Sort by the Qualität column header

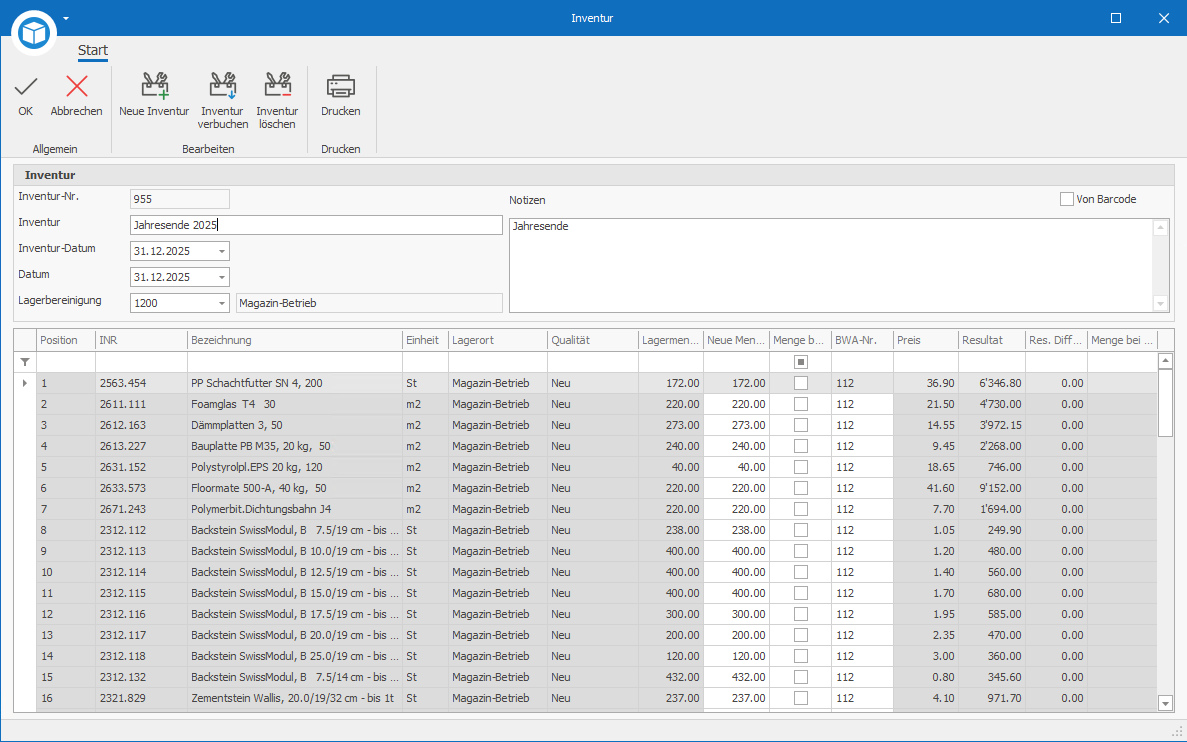coord(593,341)
